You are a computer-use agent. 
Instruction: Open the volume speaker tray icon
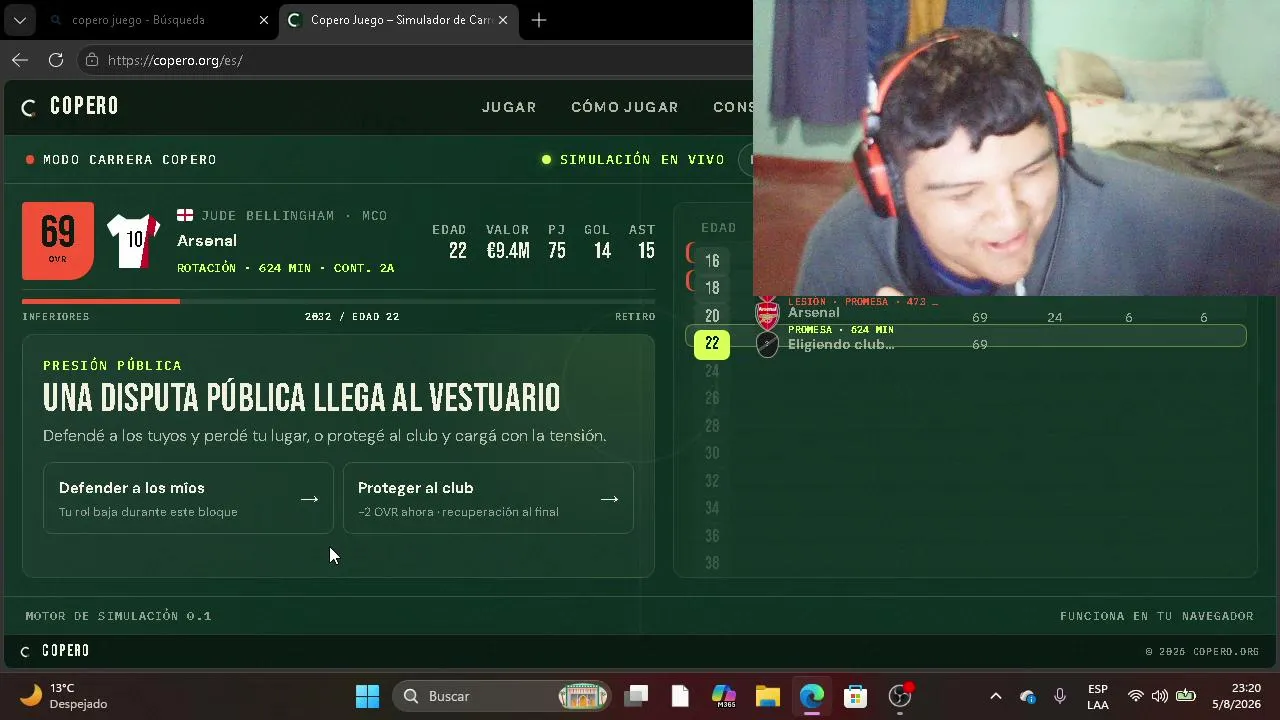(1160, 696)
